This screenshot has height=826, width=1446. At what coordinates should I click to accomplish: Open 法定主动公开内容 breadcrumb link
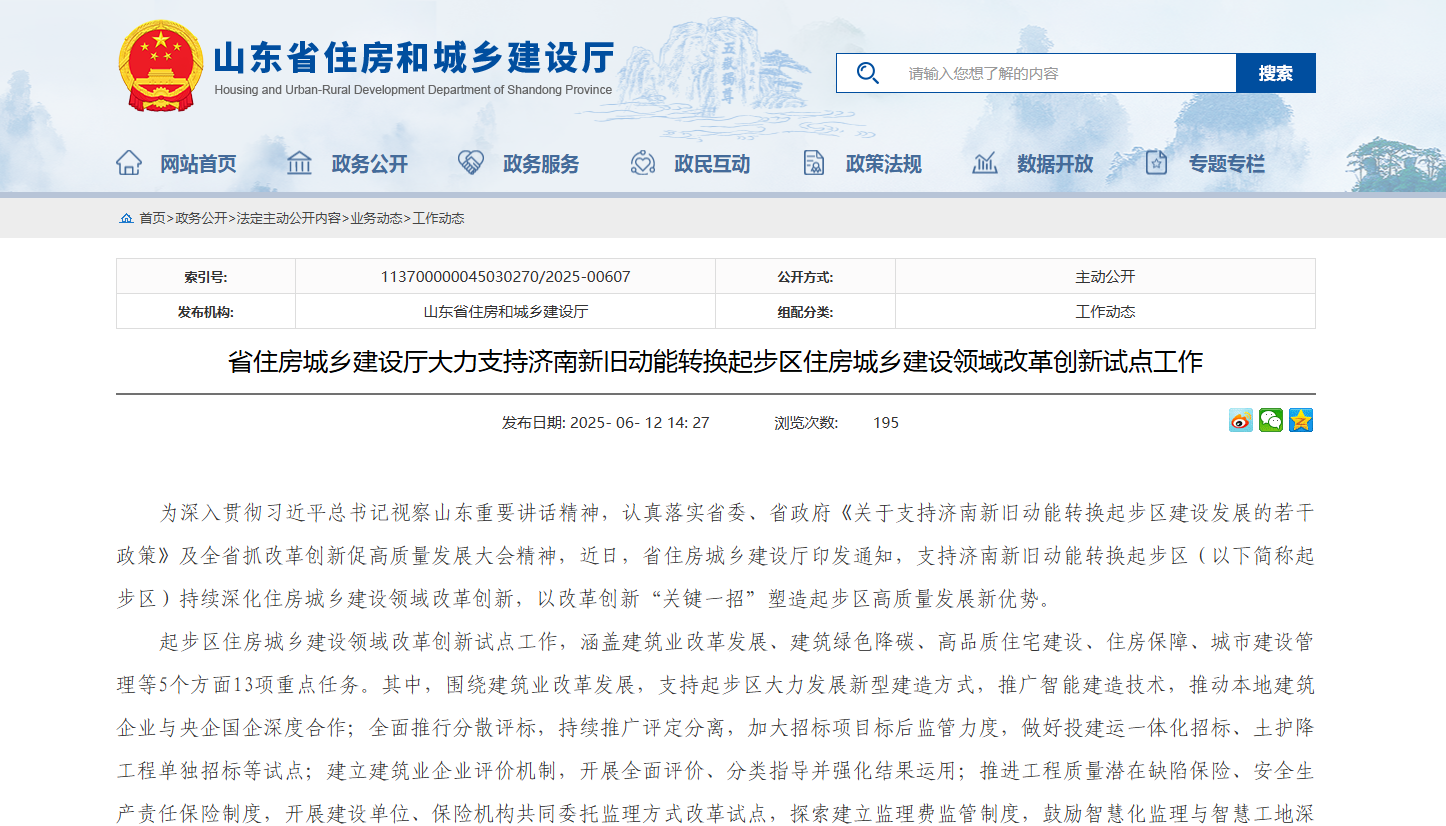[288, 218]
